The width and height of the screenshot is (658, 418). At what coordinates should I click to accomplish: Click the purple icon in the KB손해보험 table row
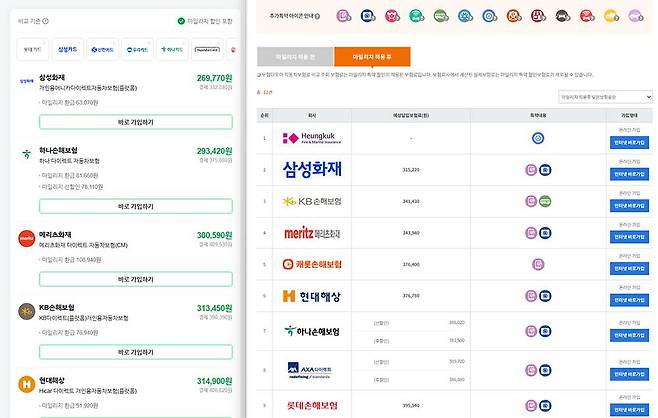click(x=531, y=201)
